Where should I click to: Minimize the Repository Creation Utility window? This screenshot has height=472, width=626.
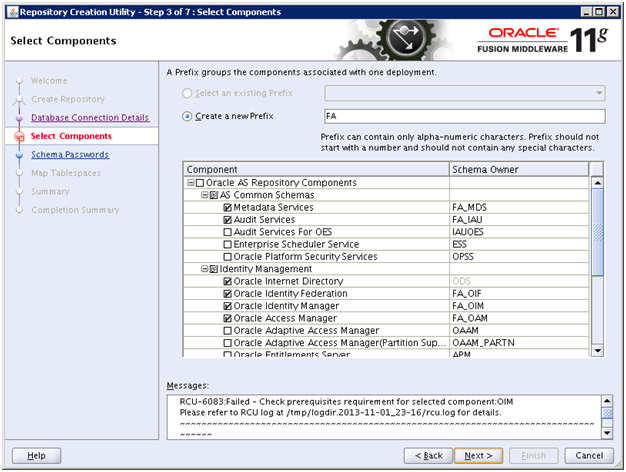coord(586,12)
